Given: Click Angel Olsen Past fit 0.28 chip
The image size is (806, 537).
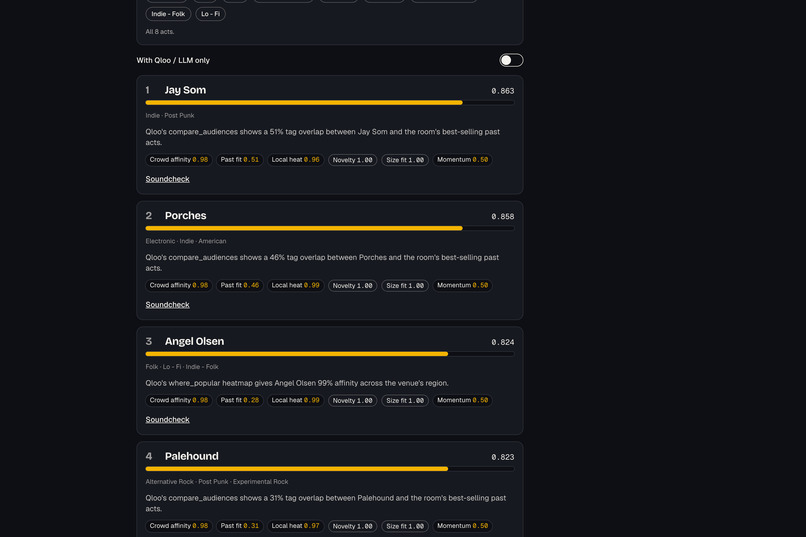Looking at the screenshot, I should coord(240,400).
